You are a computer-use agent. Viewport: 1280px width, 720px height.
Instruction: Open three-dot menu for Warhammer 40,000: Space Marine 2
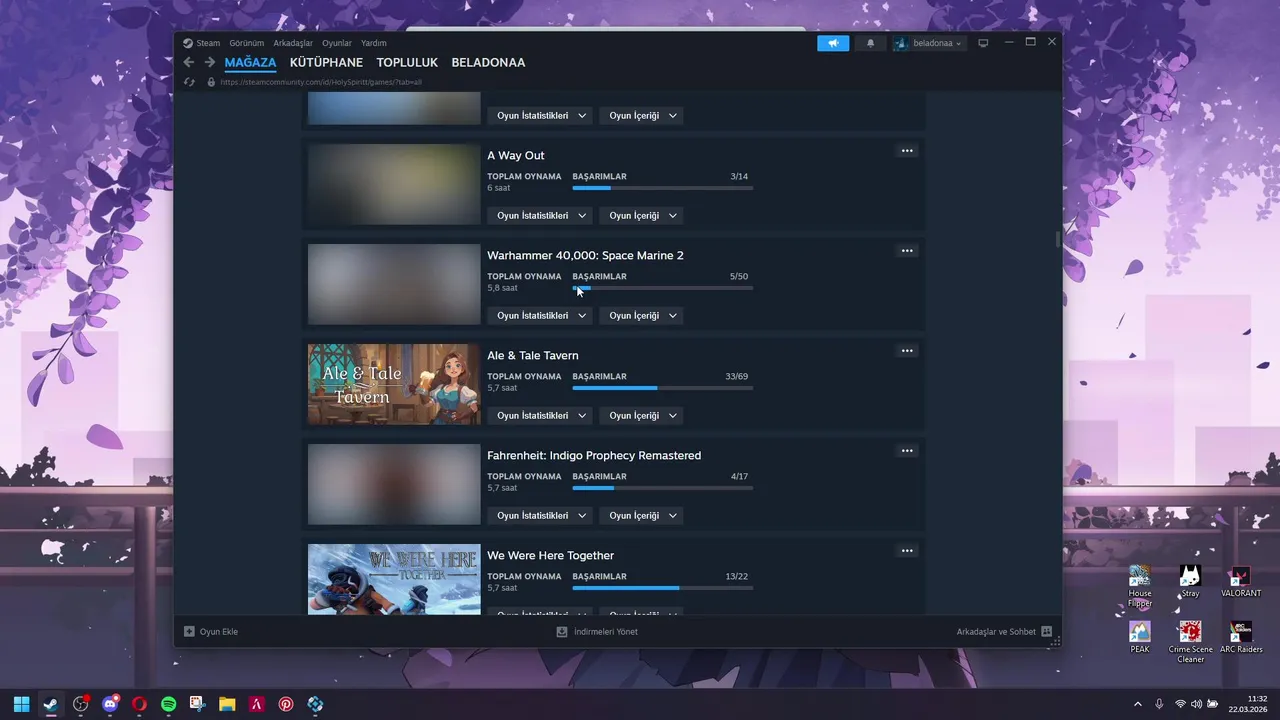(907, 251)
